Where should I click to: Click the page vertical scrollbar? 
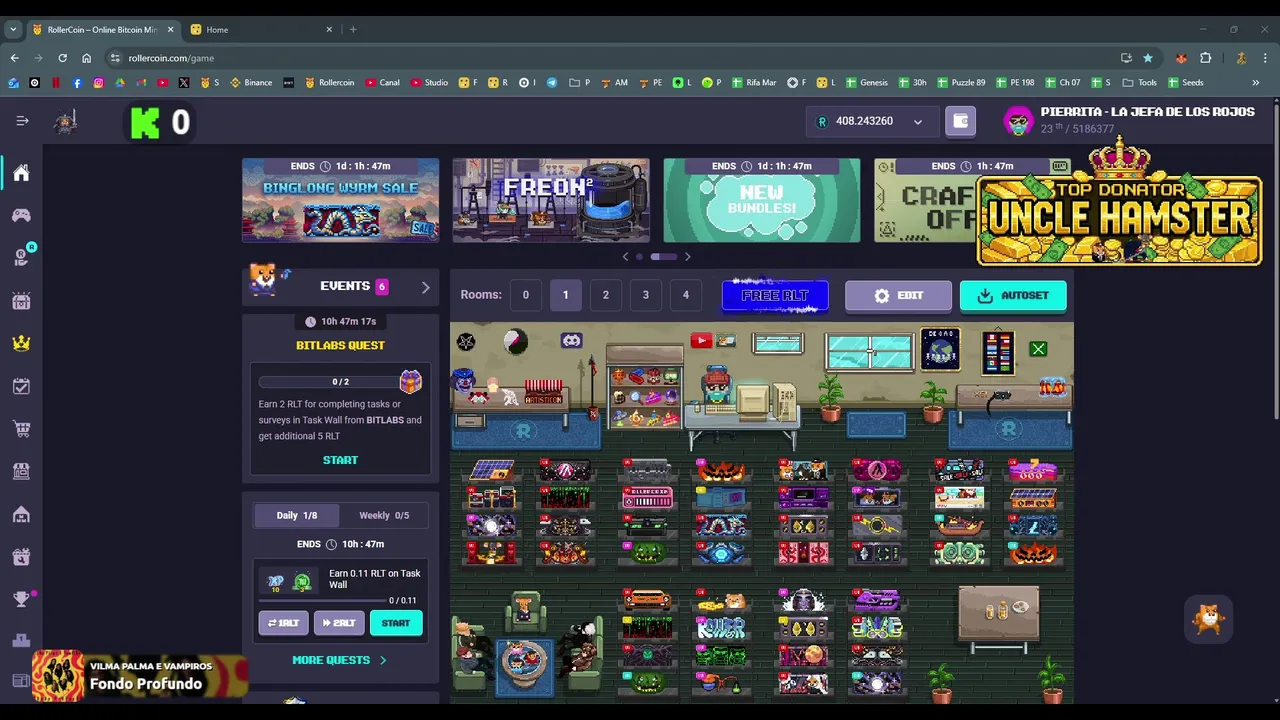1275,260
